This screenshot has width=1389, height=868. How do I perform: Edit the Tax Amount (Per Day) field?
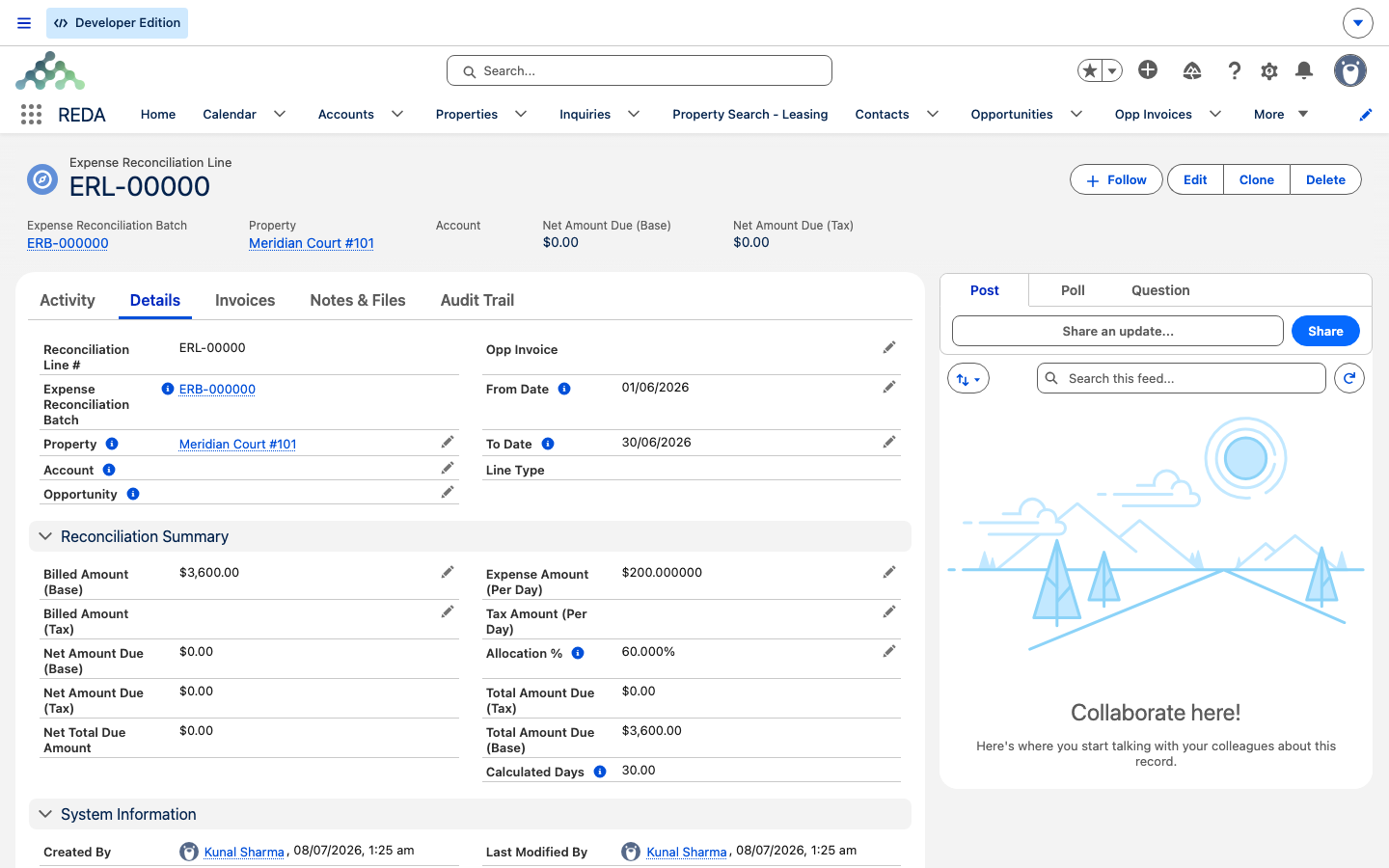tap(889, 611)
